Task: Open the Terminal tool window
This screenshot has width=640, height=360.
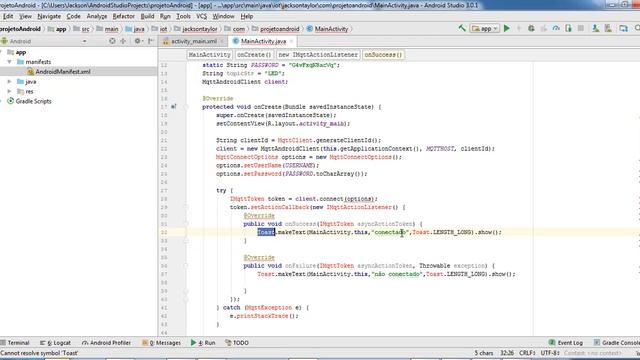Action: tap(15, 342)
